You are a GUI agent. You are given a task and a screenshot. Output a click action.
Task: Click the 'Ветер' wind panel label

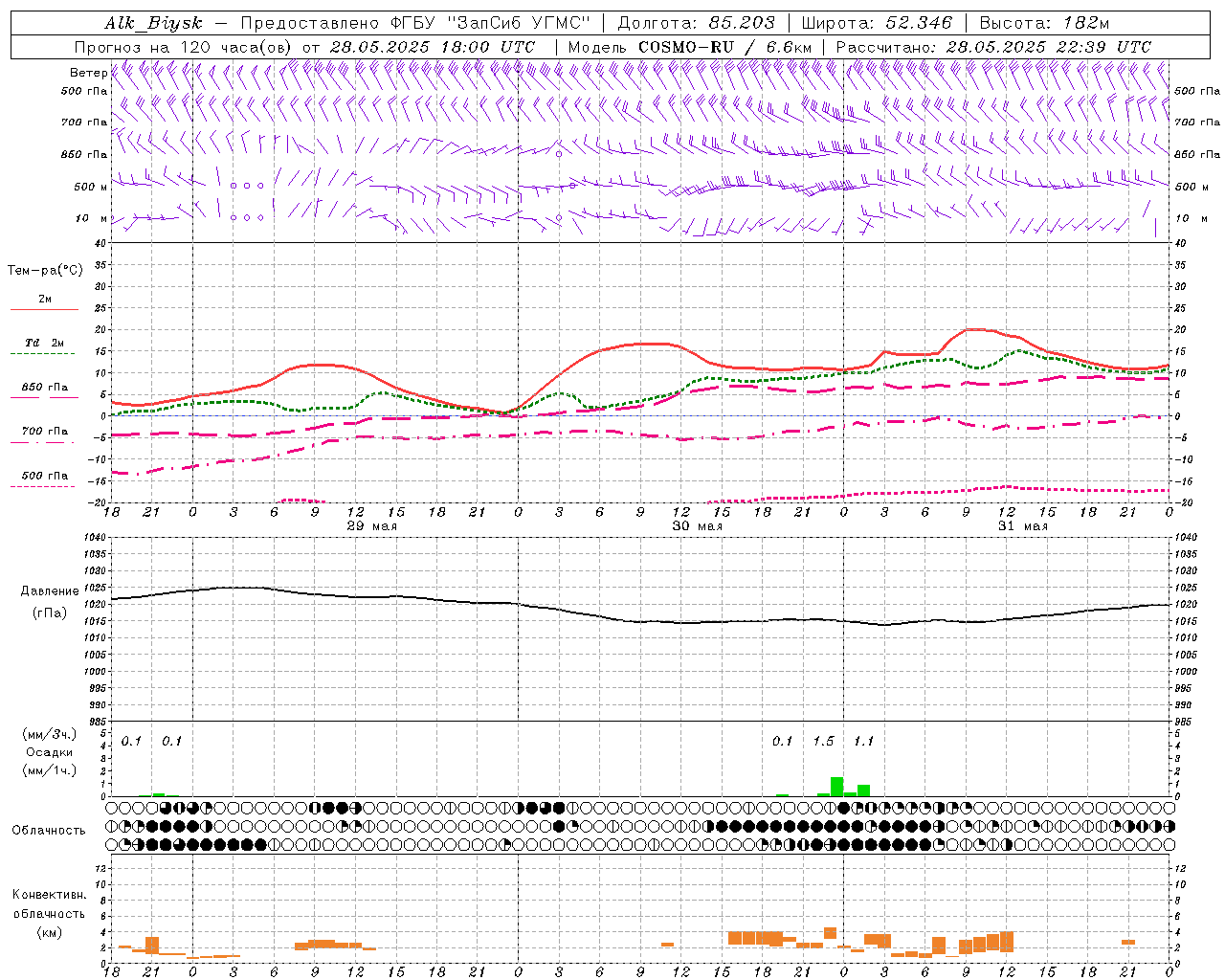point(89,73)
